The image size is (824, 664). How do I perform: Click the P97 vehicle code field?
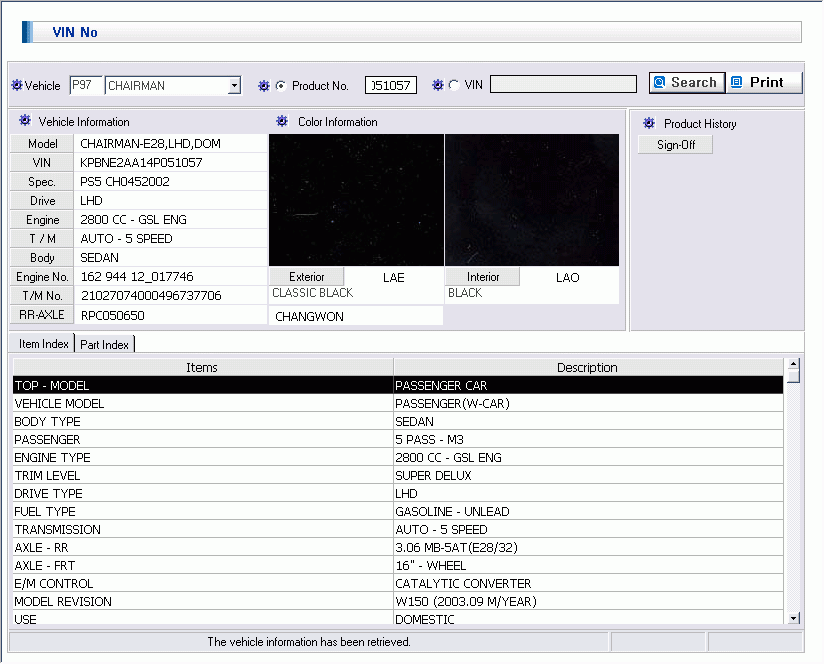click(86, 85)
